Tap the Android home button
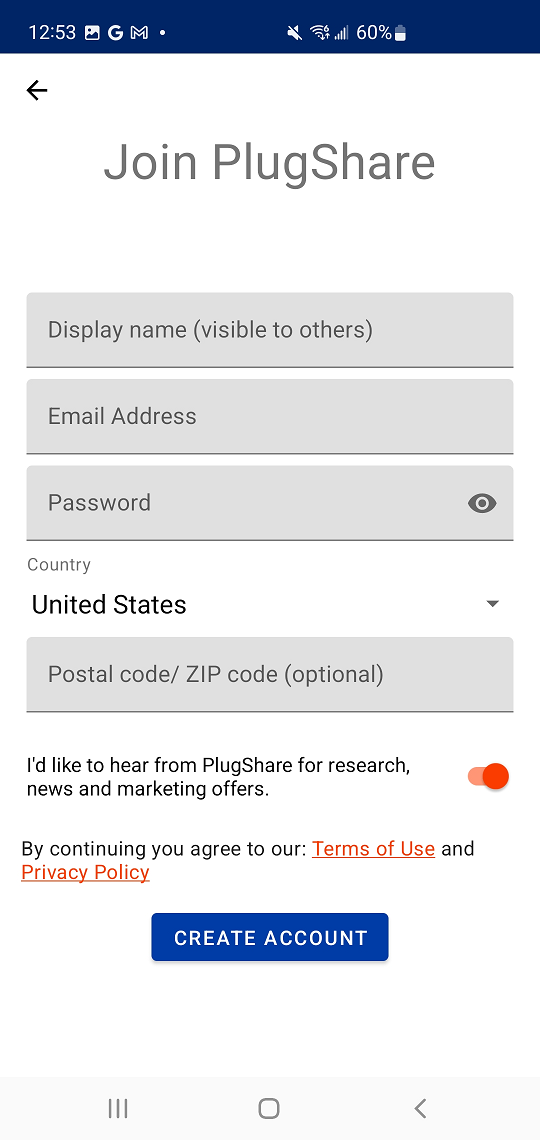This screenshot has width=540, height=1140. click(269, 1108)
